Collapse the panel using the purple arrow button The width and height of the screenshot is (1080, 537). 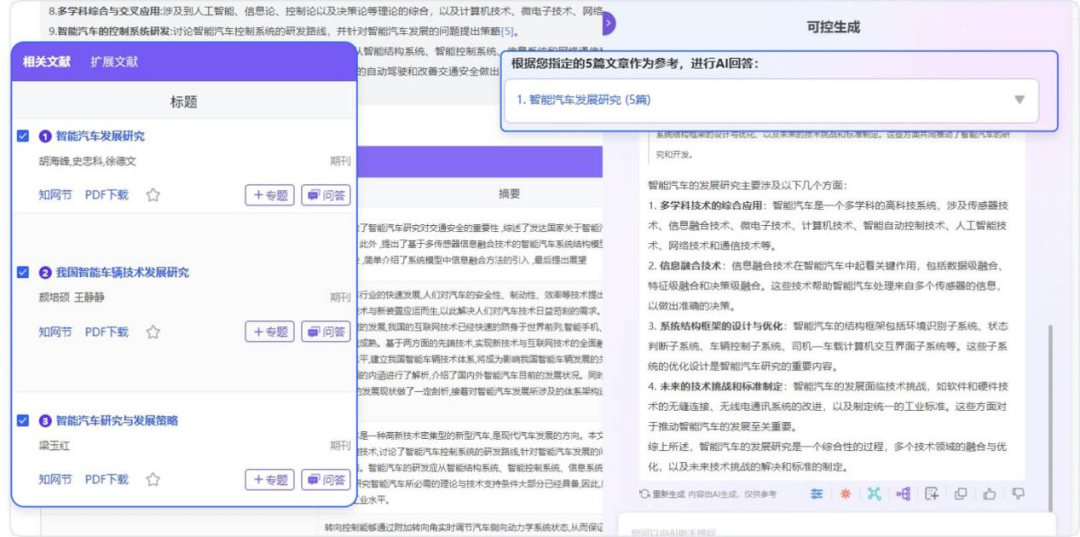point(608,22)
